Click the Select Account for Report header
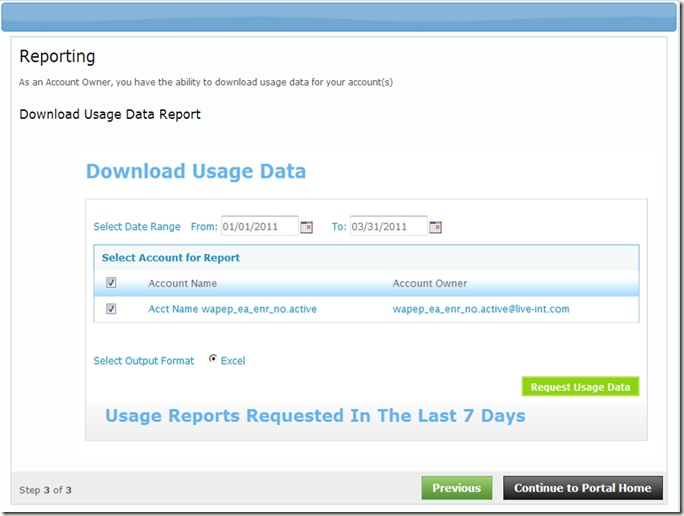Image resolution: width=684 pixels, height=516 pixels. (170, 258)
